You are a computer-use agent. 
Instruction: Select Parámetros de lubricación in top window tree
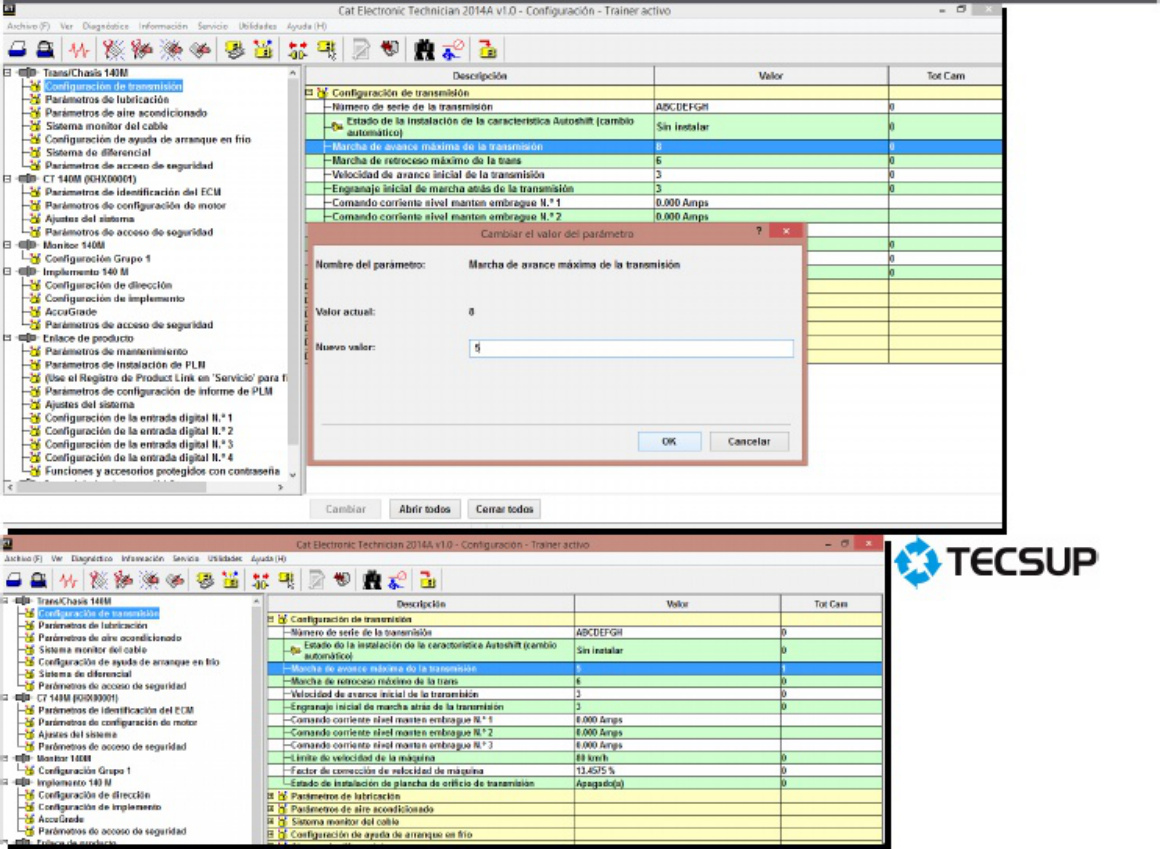click(x=107, y=99)
